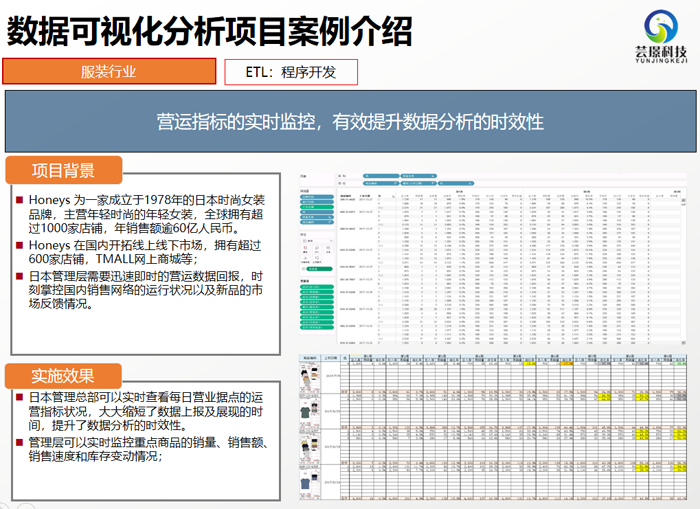Click the third pill on the Rows shelf

click(x=456, y=184)
